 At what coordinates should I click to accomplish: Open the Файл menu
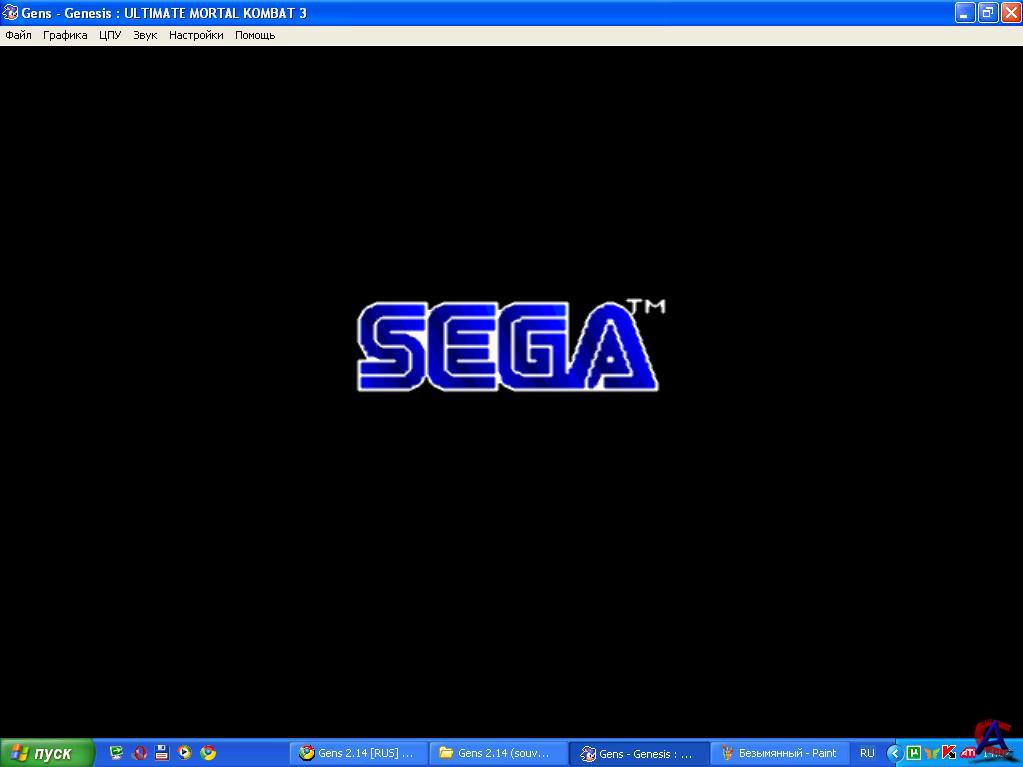click(18, 35)
